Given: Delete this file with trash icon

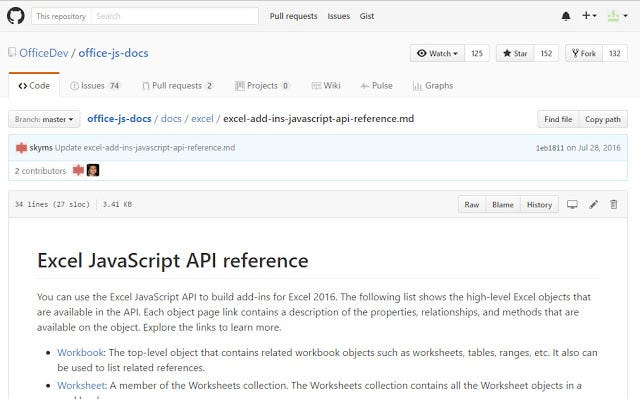Looking at the screenshot, I should tap(613, 204).
